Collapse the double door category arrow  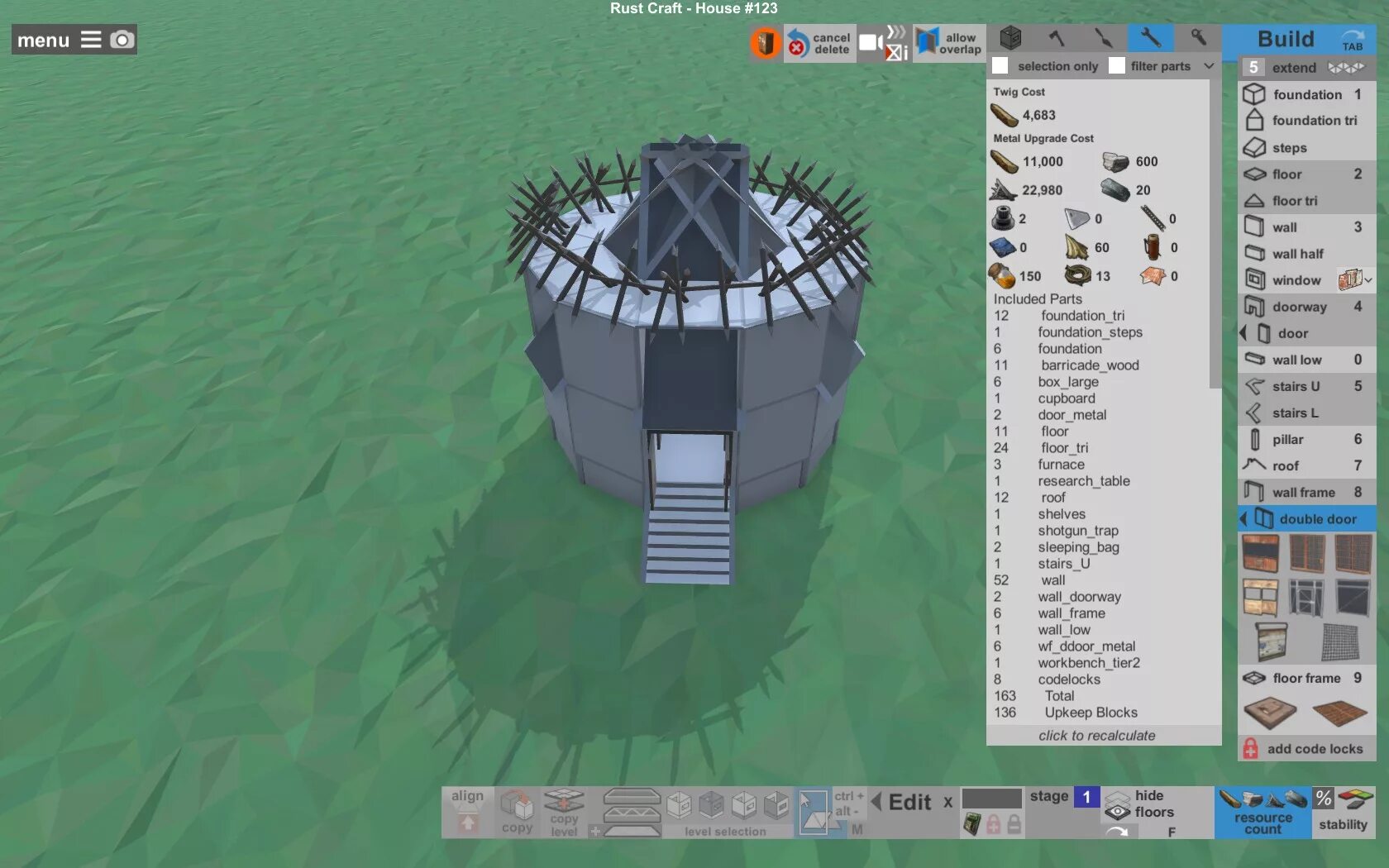coord(1243,518)
